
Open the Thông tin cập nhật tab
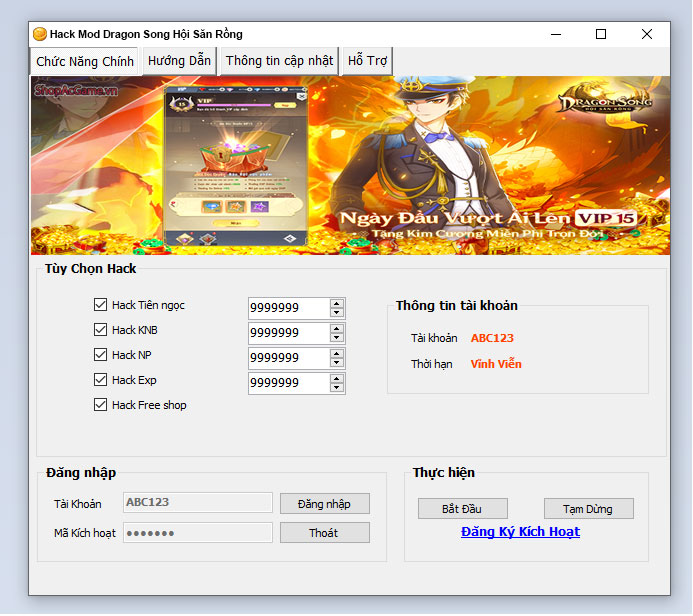(279, 61)
